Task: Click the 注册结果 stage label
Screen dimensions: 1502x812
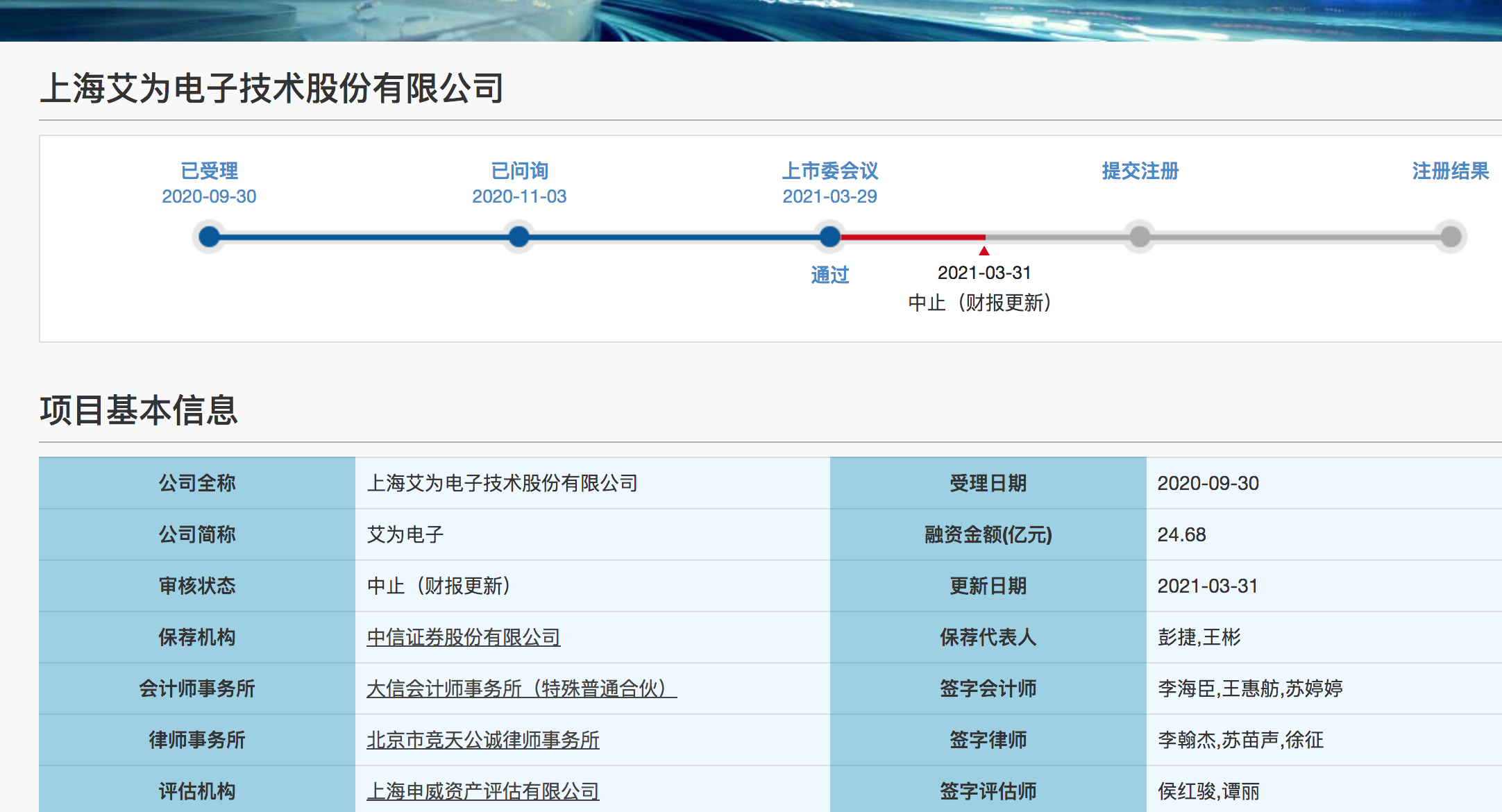Action: point(1450,171)
